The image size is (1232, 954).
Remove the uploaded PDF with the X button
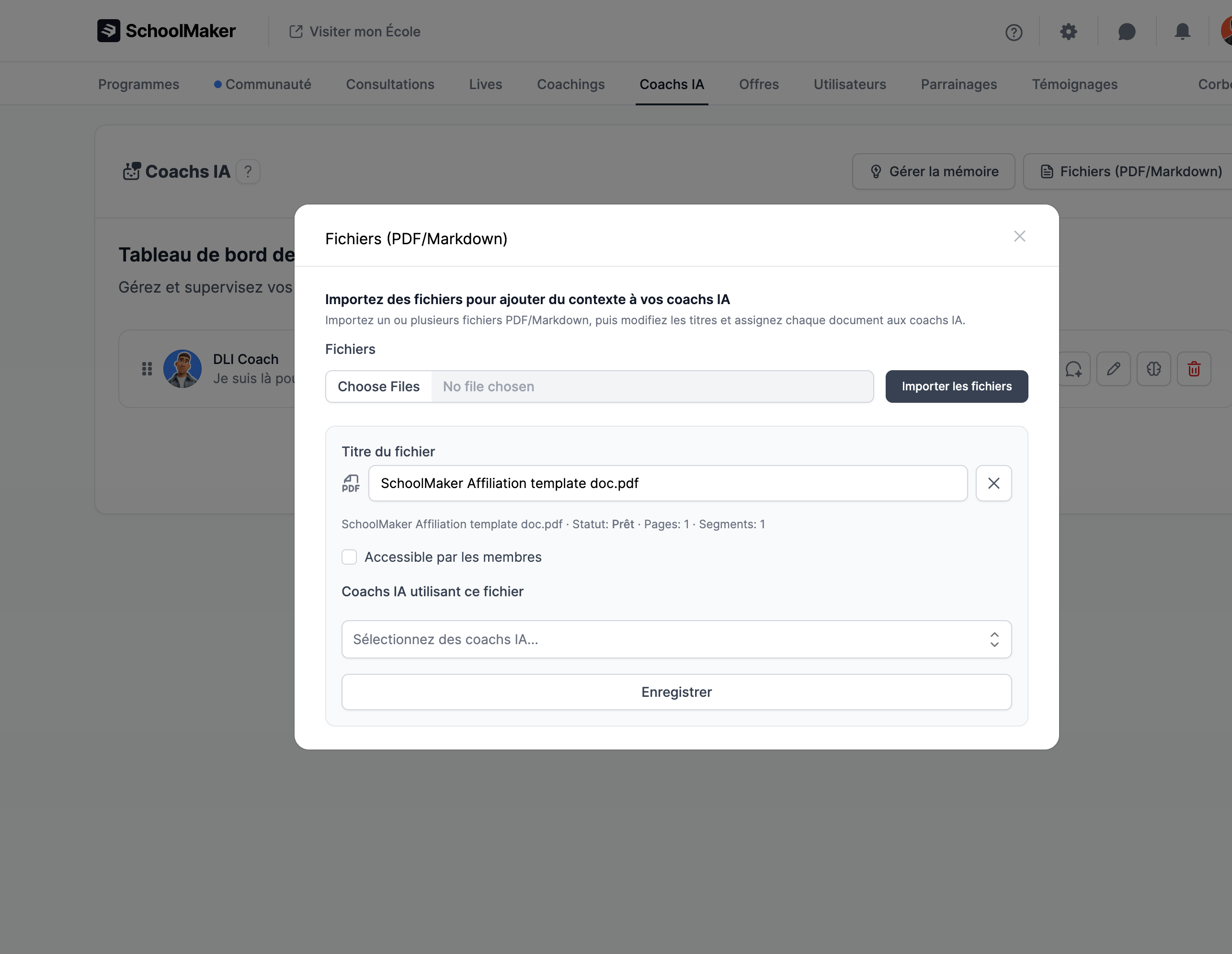993,483
